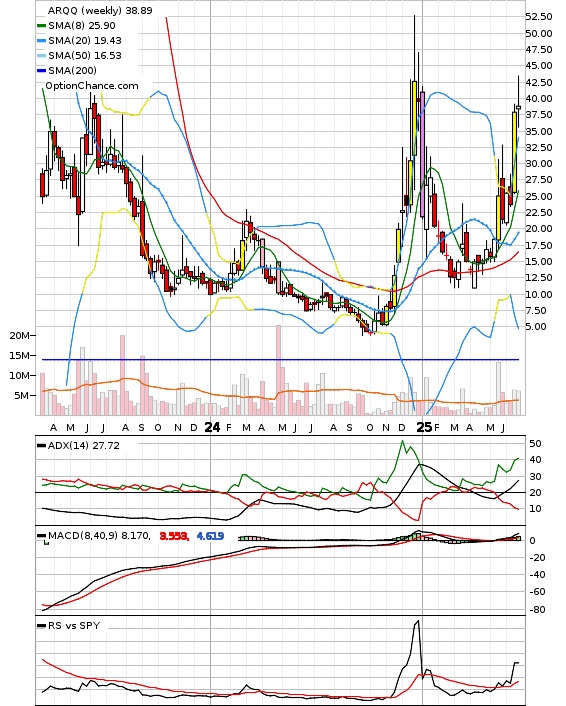Click the OptionChance.com label
Viewport: 566px width, 706px height.
click(x=92, y=86)
